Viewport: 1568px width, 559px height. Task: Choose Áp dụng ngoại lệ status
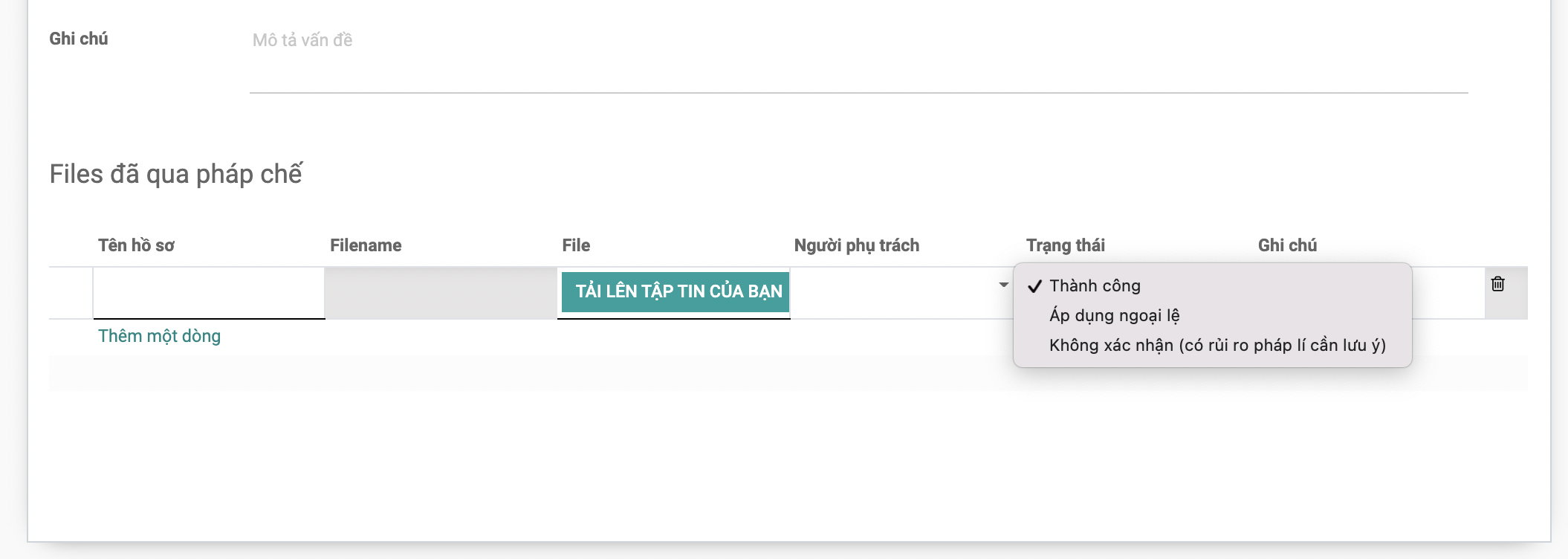click(1114, 316)
